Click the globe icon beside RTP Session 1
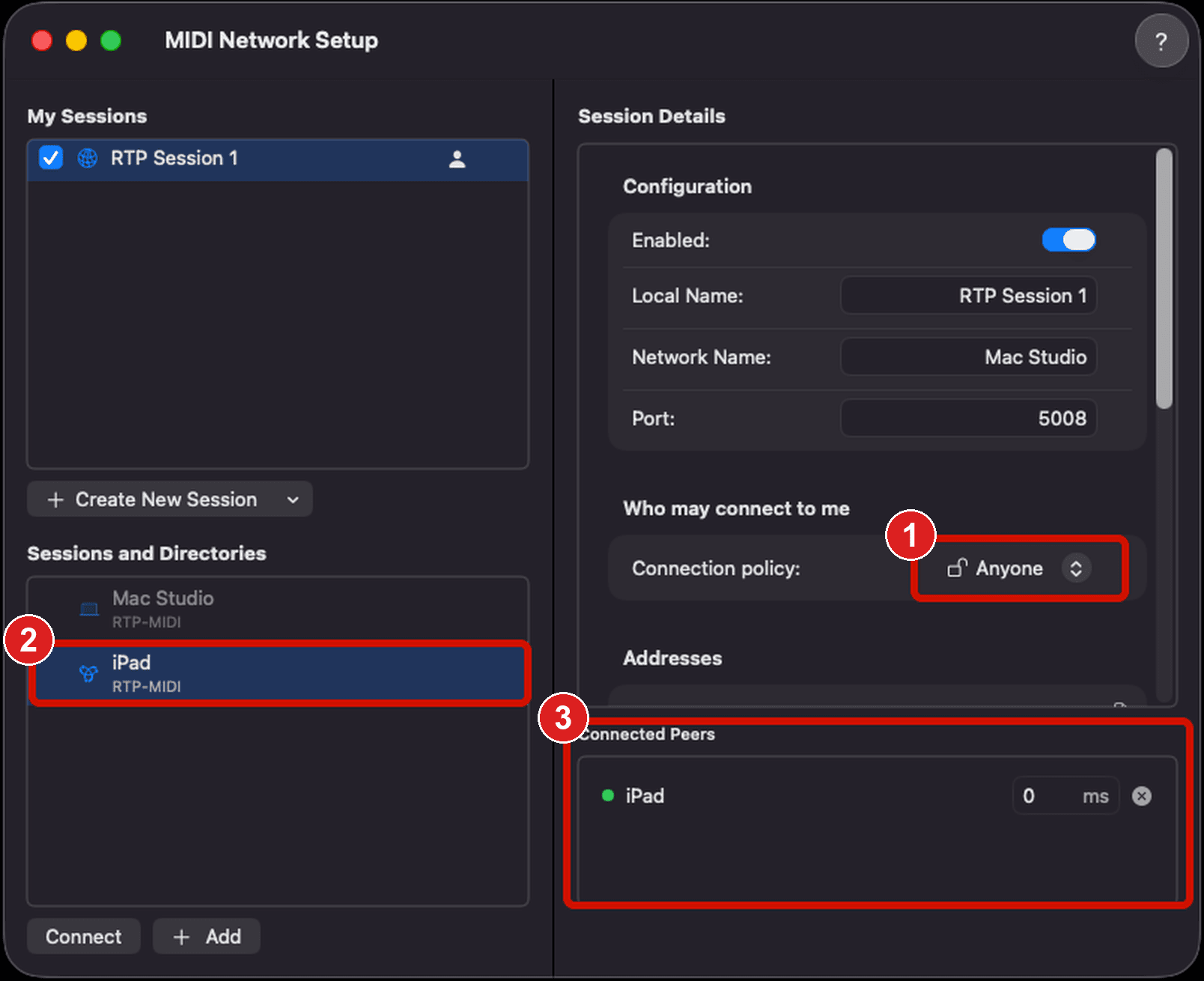This screenshot has width=1204, height=981. pos(88,158)
